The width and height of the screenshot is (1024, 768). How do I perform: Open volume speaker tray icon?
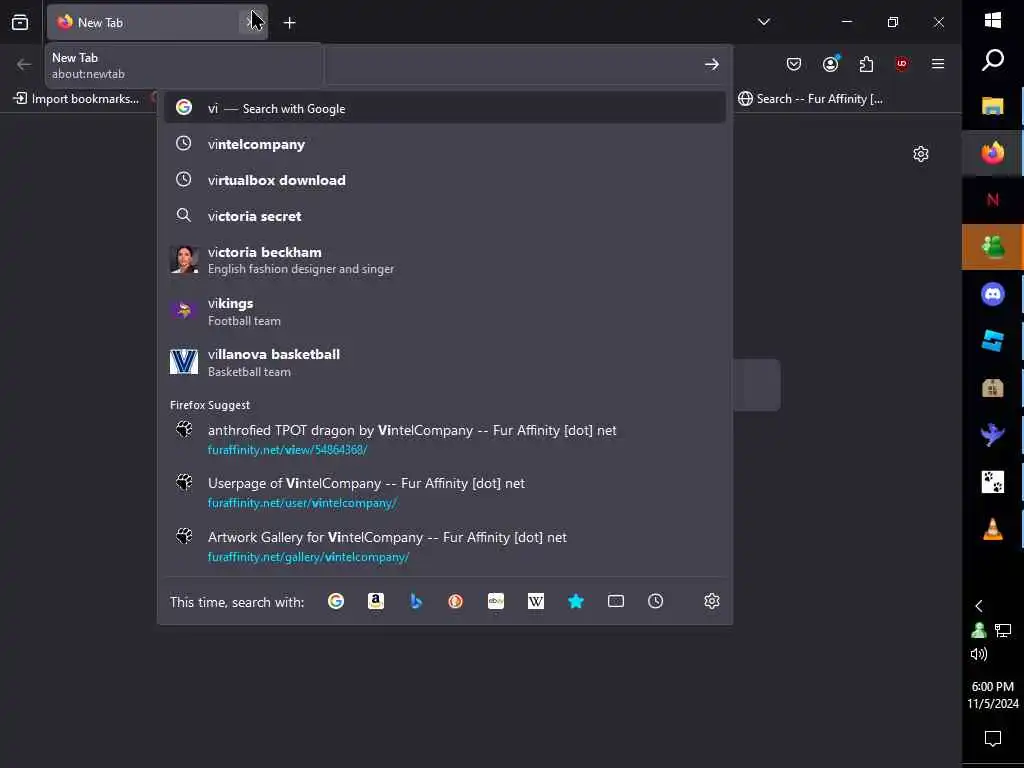(978, 654)
